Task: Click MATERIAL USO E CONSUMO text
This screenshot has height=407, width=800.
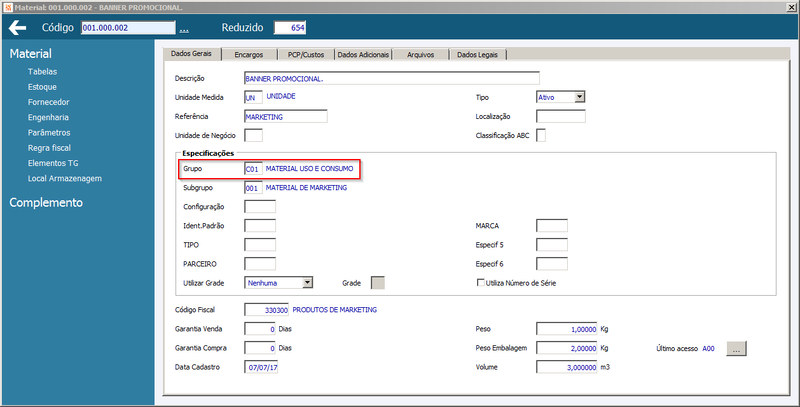Action: tap(309, 169)
